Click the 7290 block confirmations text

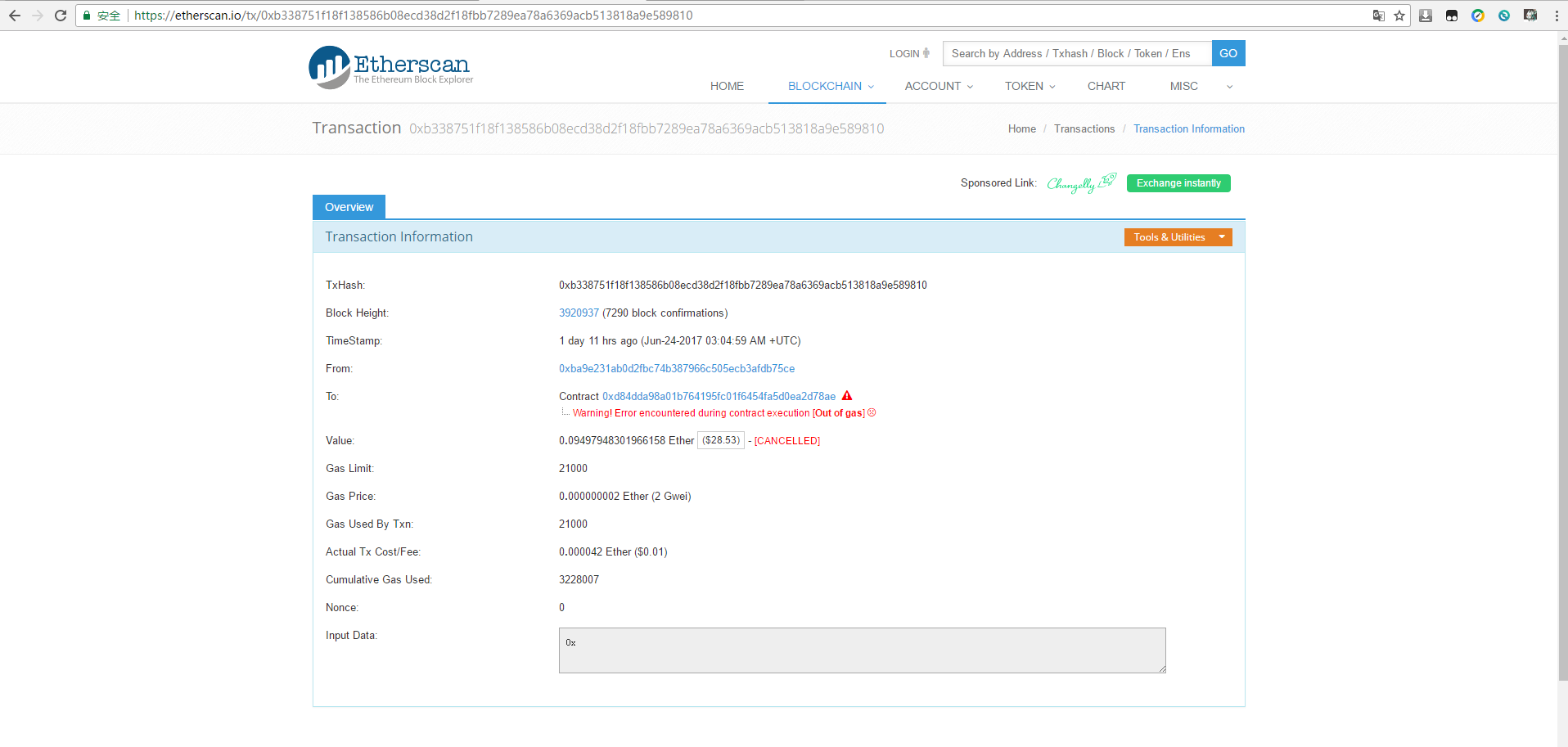coord(665,313)
